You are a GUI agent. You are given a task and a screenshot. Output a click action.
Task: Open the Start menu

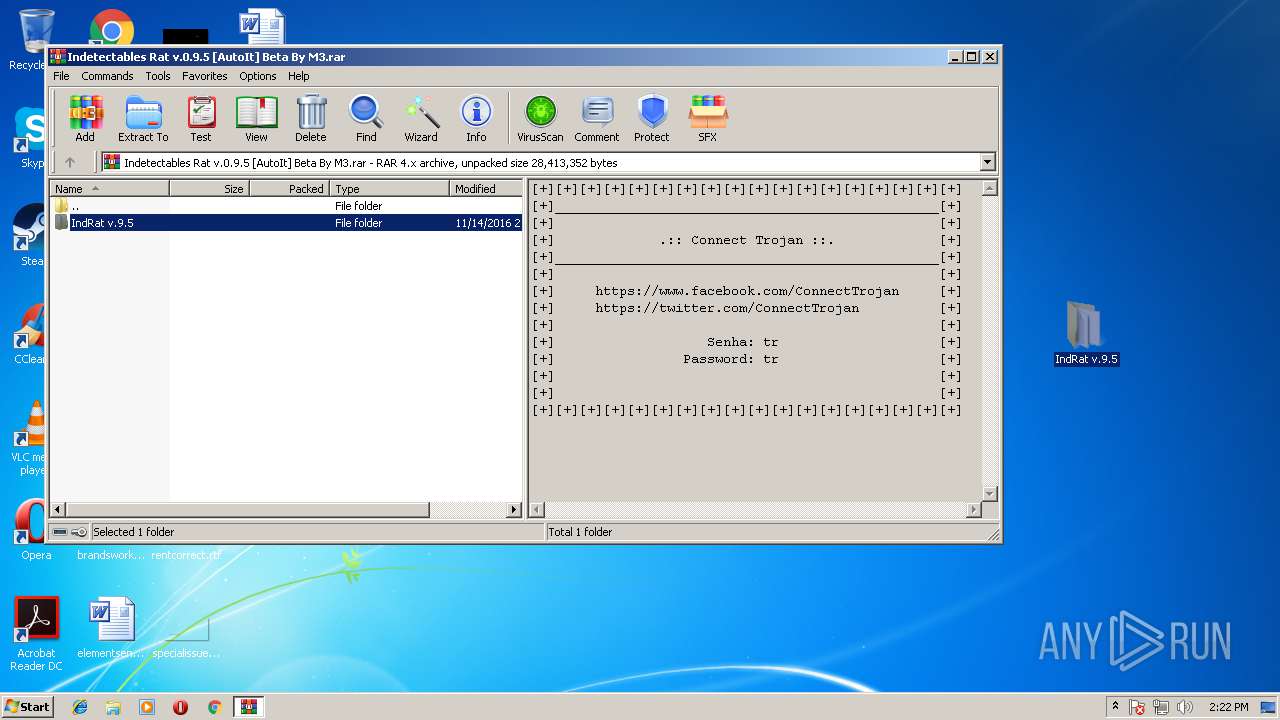27,706
